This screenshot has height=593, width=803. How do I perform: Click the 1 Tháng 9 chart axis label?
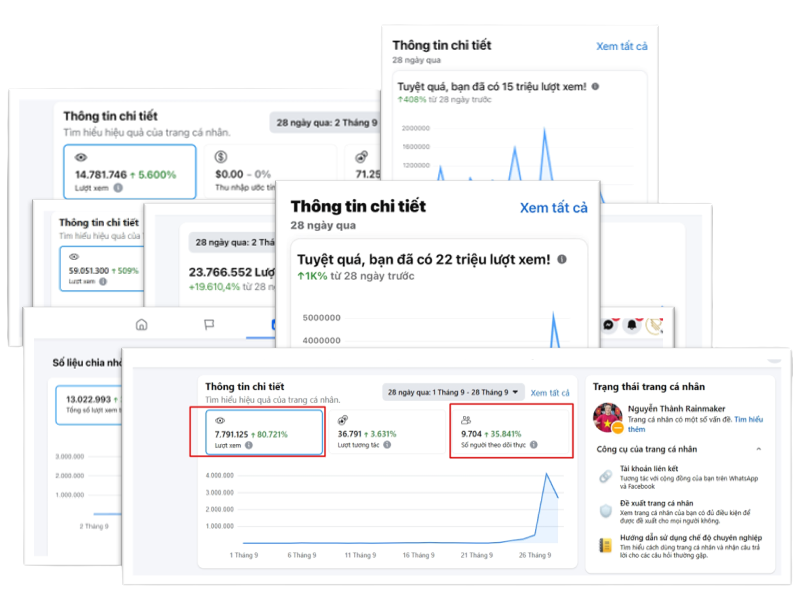click(244, 555)
